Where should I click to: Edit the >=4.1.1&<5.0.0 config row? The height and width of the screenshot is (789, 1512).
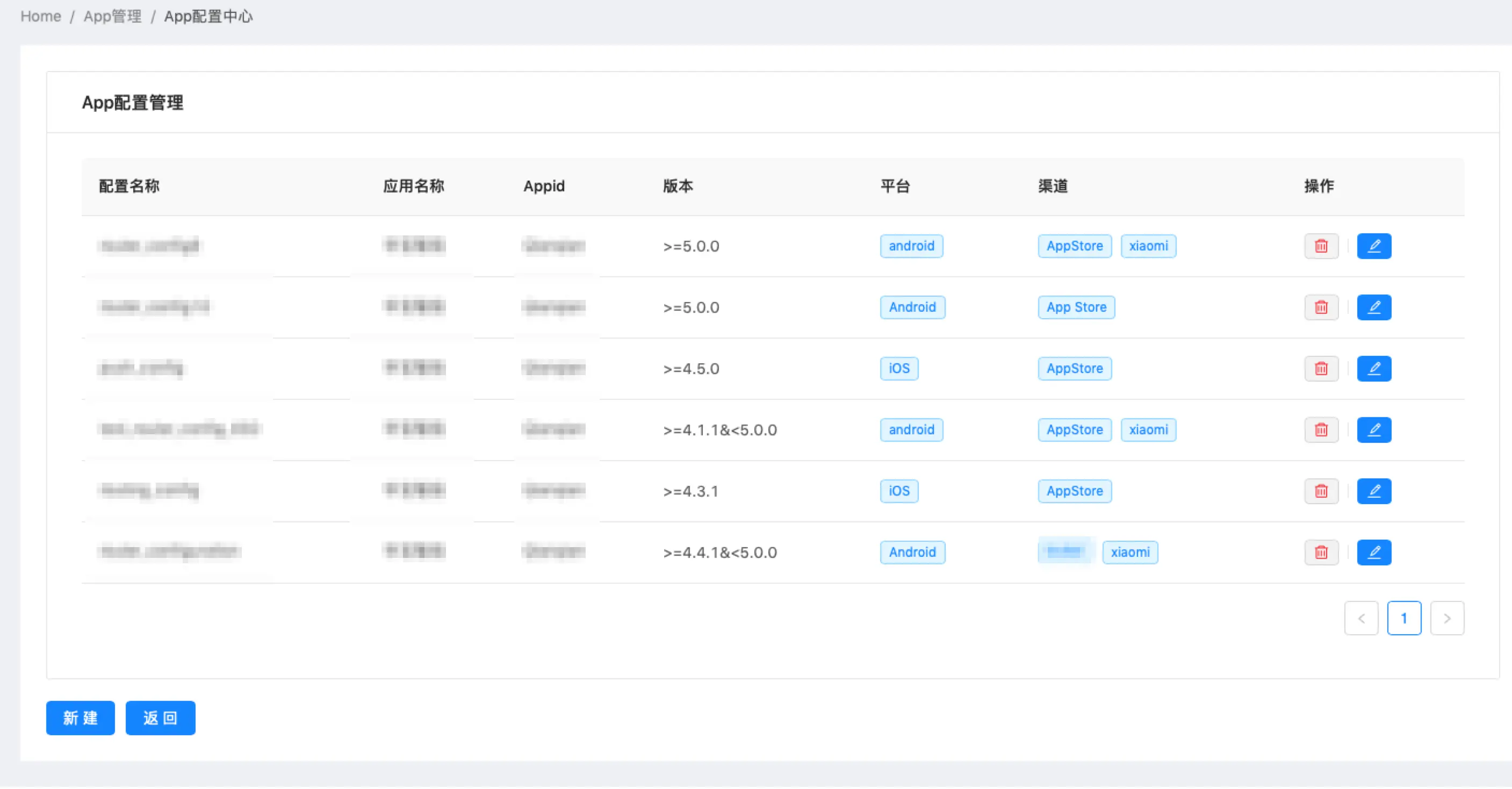pos(1373,431)
